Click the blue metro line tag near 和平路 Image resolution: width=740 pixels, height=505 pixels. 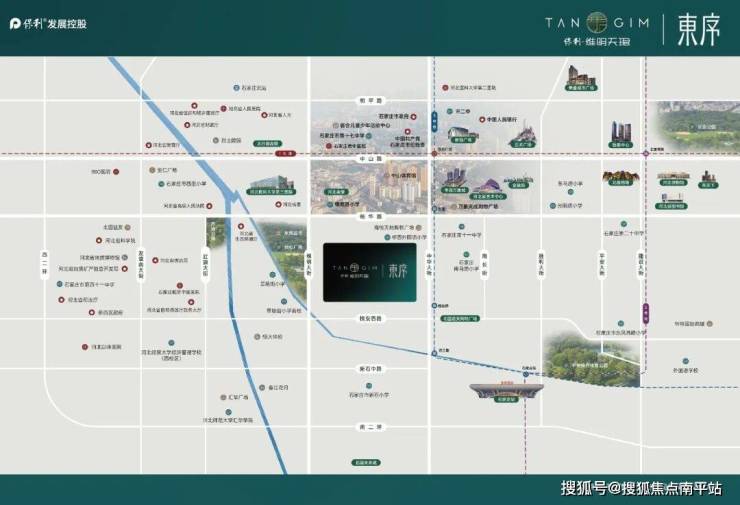pos(434,121)
